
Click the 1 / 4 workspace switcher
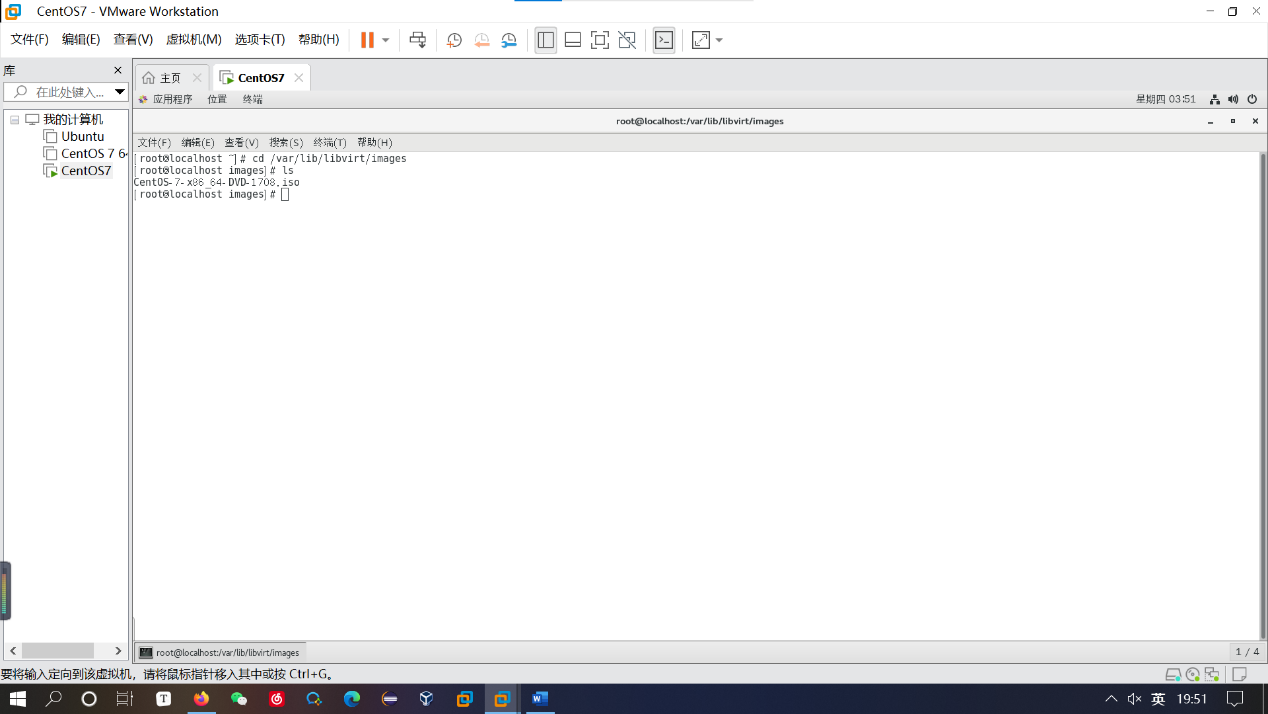[x=1247, y=652]
